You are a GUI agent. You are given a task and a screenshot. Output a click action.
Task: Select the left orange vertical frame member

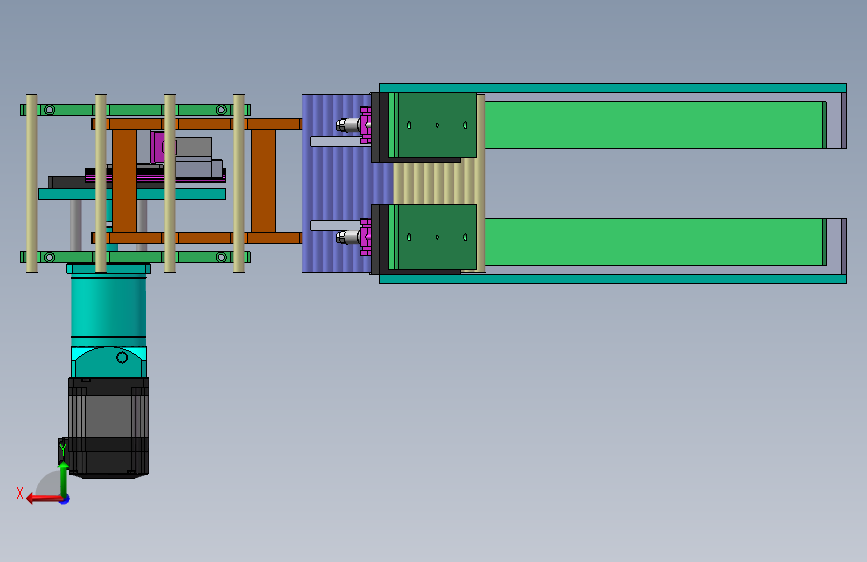[124, 181]
